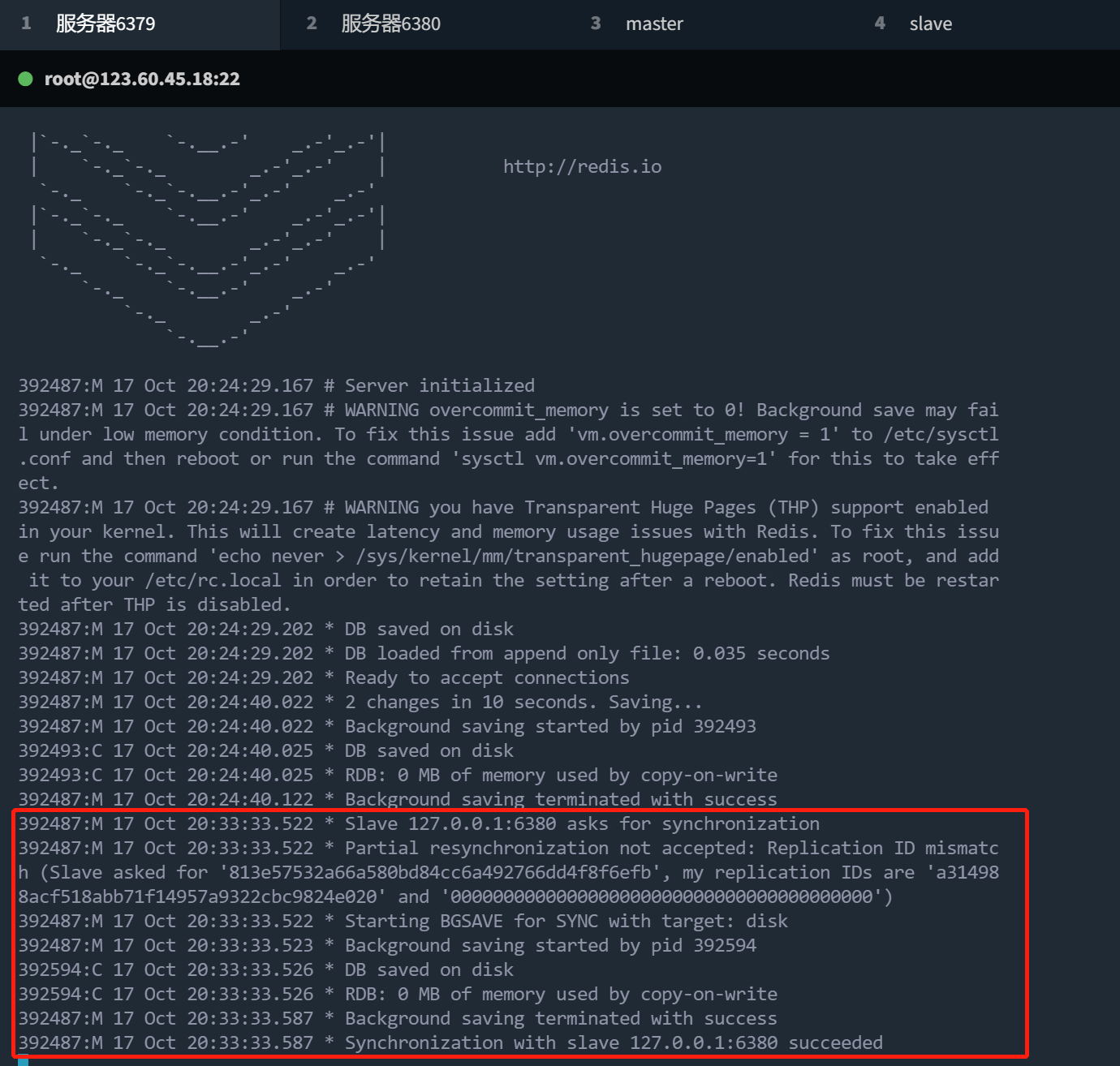Image resolution: width=1120 pixels, height=1066 pixels.
Task: Switch to the slave tab
Action: click(930, 24)
